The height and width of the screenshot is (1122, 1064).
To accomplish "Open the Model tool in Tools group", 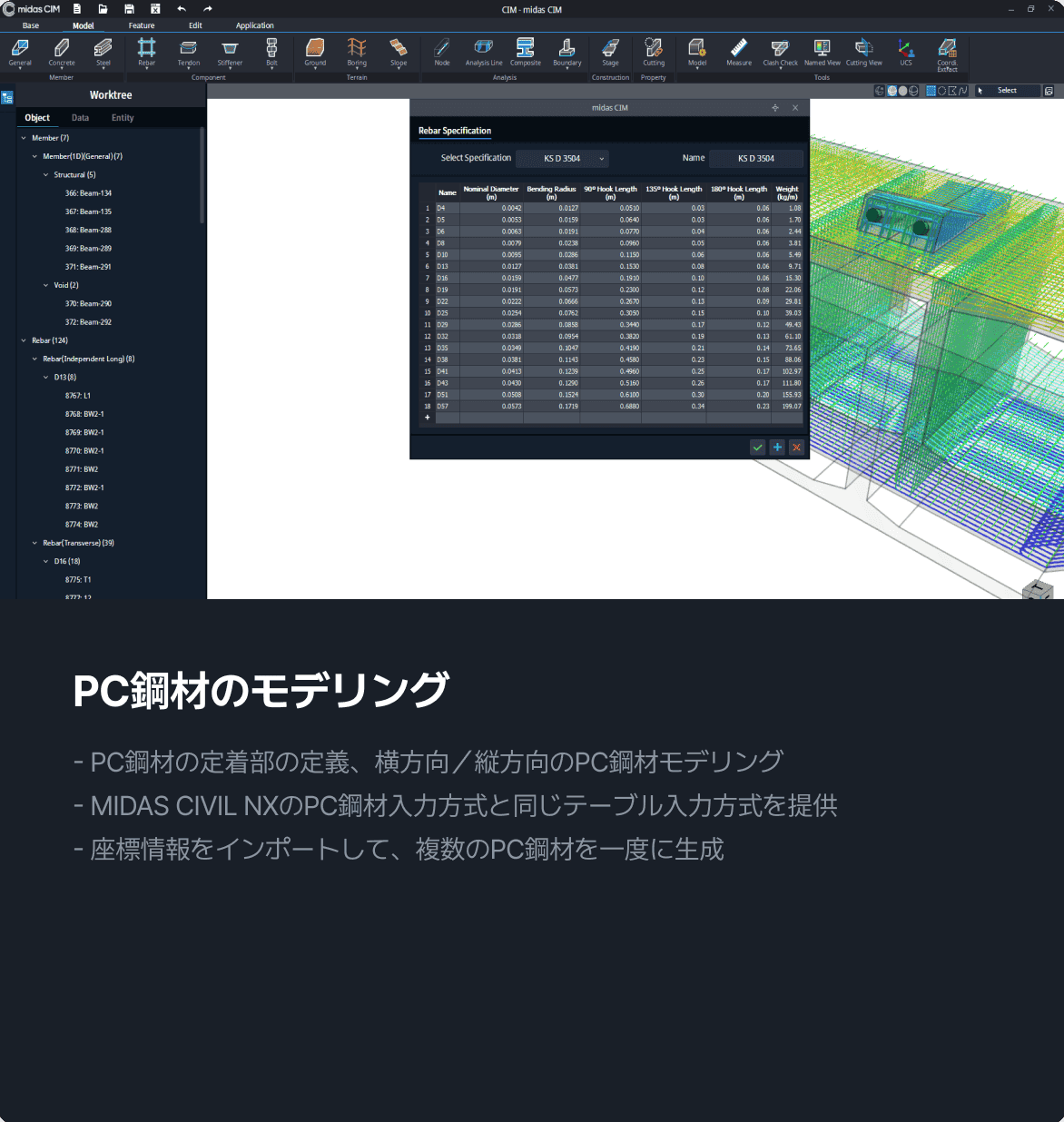I will tap(697, 53).
